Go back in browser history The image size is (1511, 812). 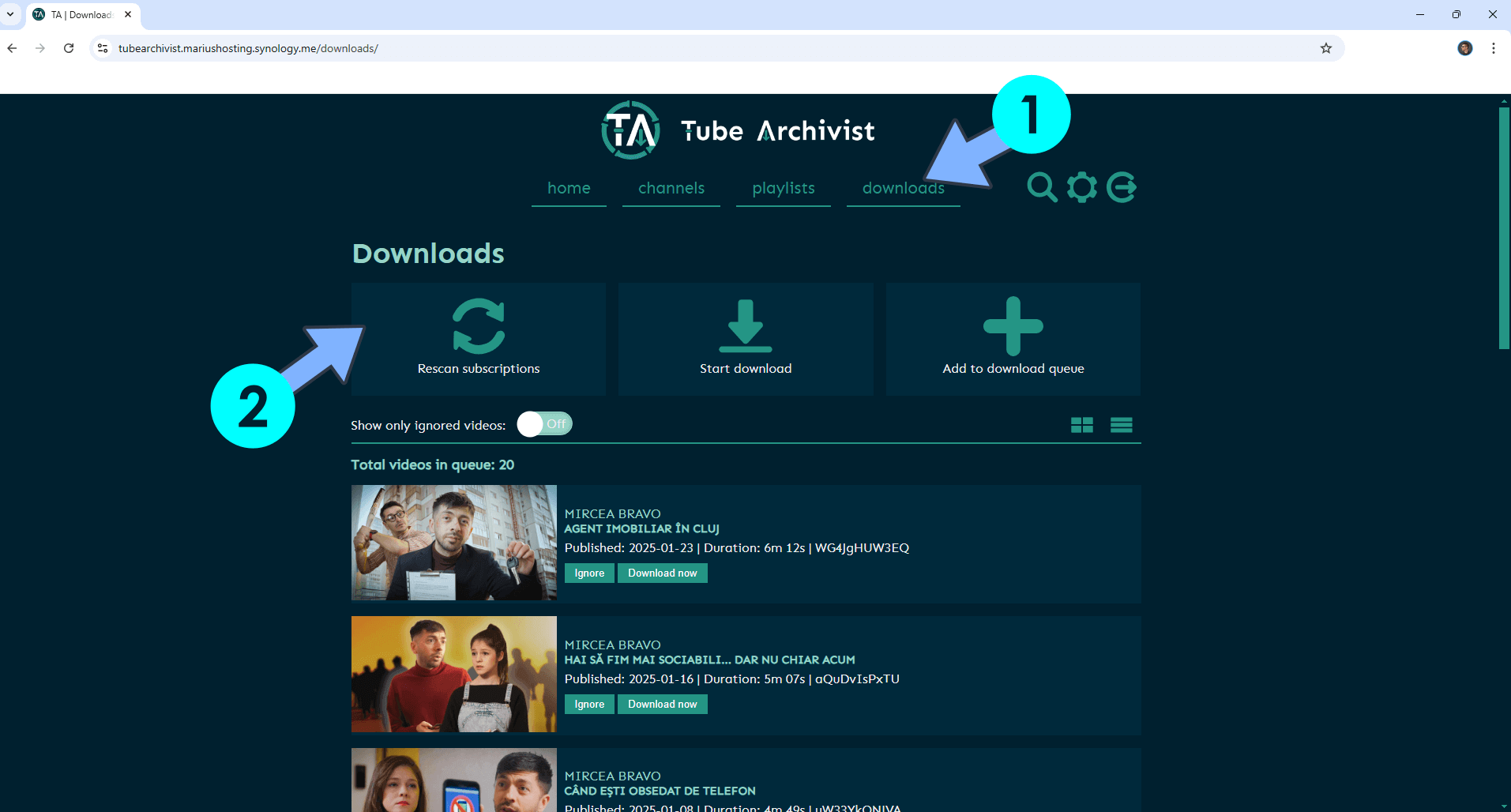tap(12, 48)
